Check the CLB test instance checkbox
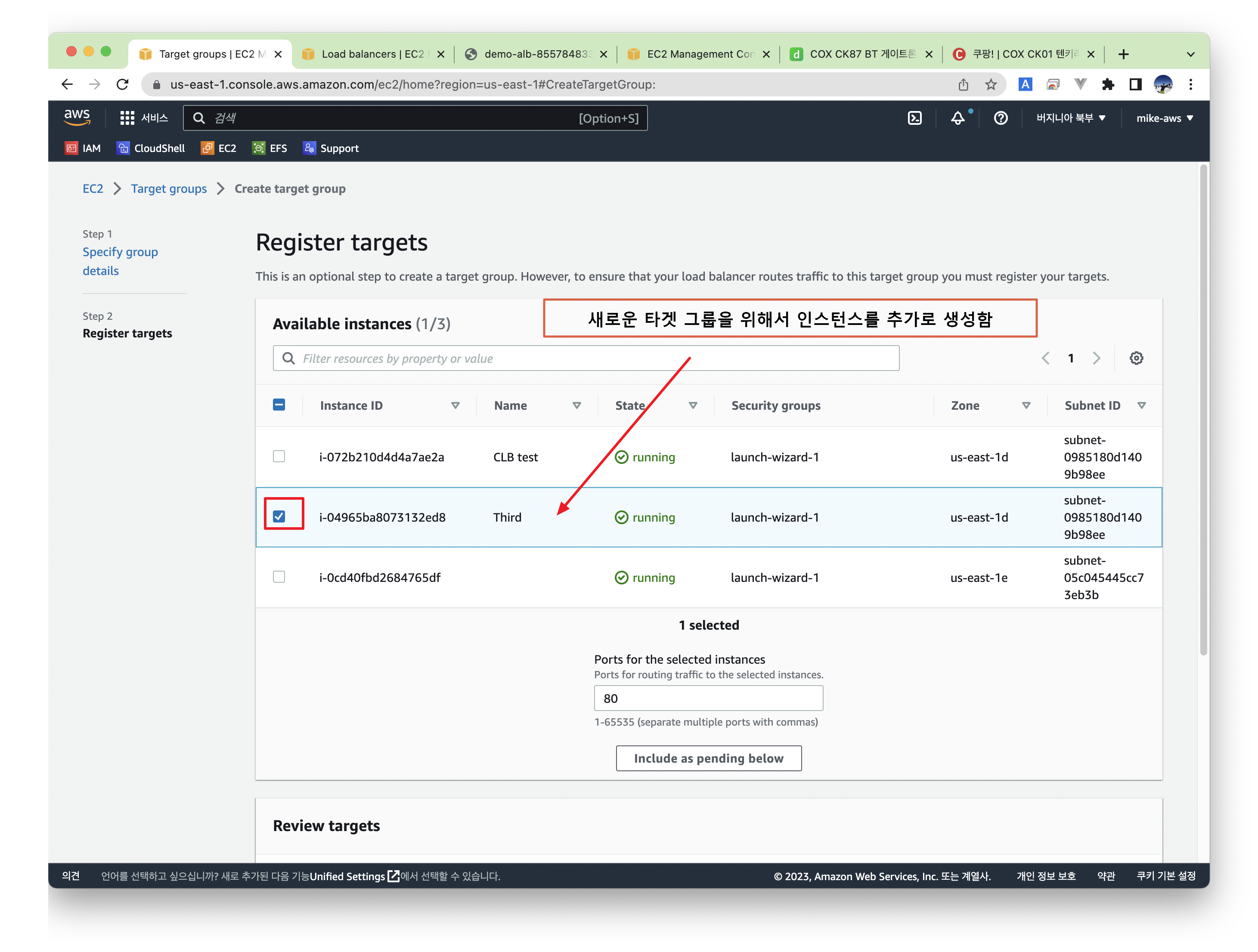The width and height of the screenshot is (1258, 952). pyautogui.click(x=279, y=456)
